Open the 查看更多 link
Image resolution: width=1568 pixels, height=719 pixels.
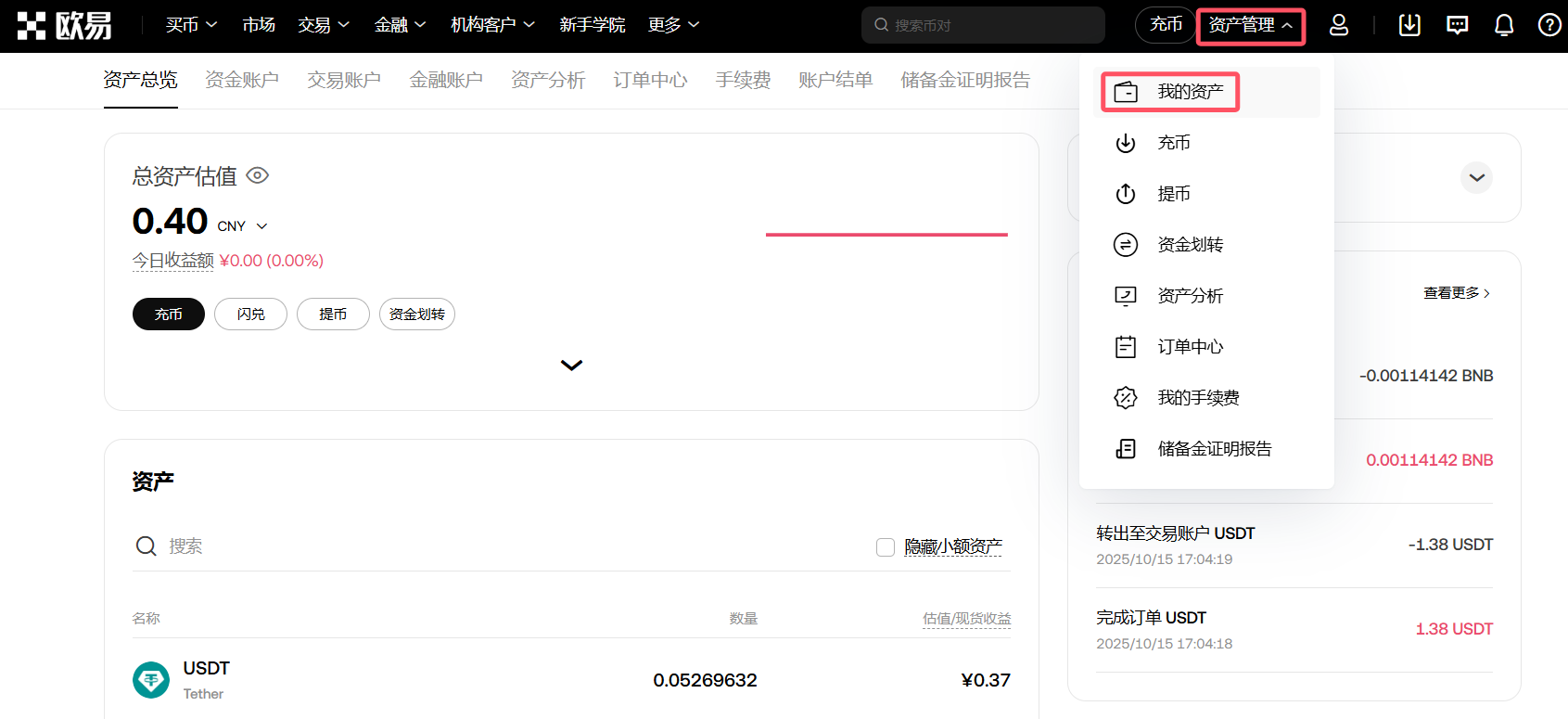(x=1457, y=293)
